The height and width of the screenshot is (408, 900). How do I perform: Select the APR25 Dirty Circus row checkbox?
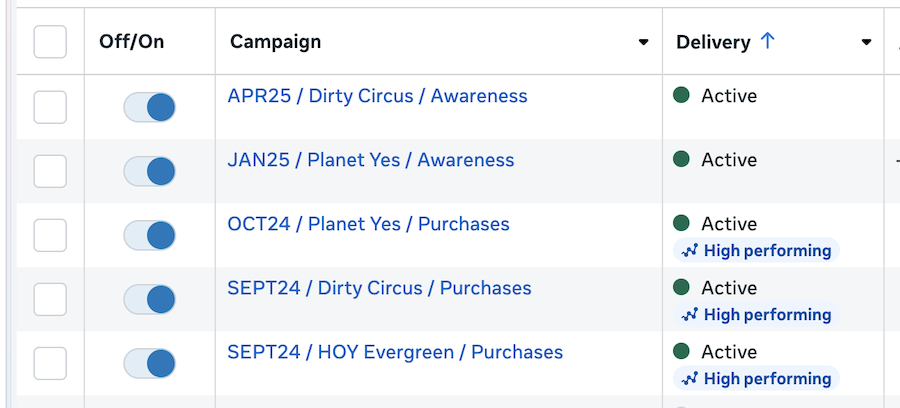[x=50, y=107]
